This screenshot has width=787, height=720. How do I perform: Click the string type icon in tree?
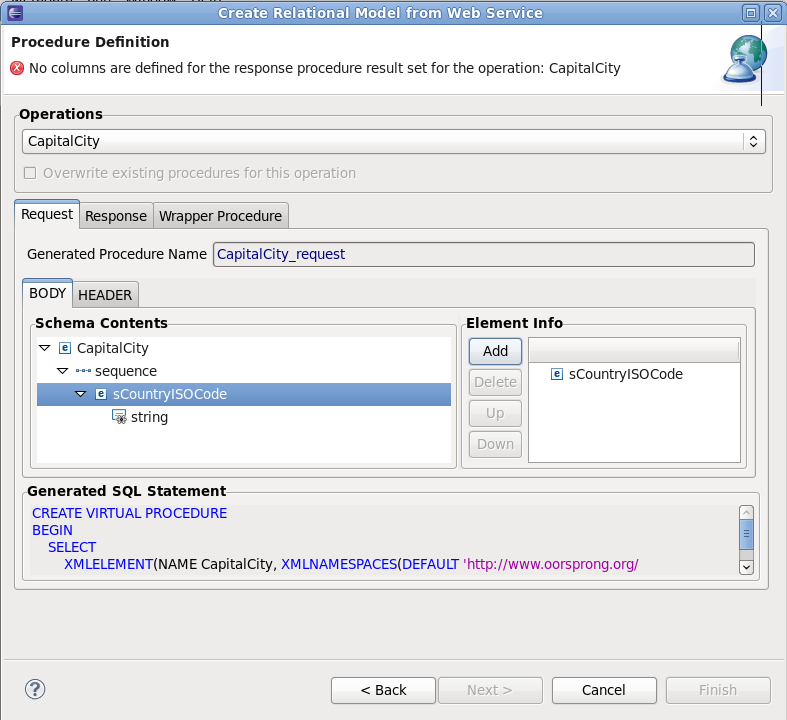pyautogui.click(x=119, y=417)
